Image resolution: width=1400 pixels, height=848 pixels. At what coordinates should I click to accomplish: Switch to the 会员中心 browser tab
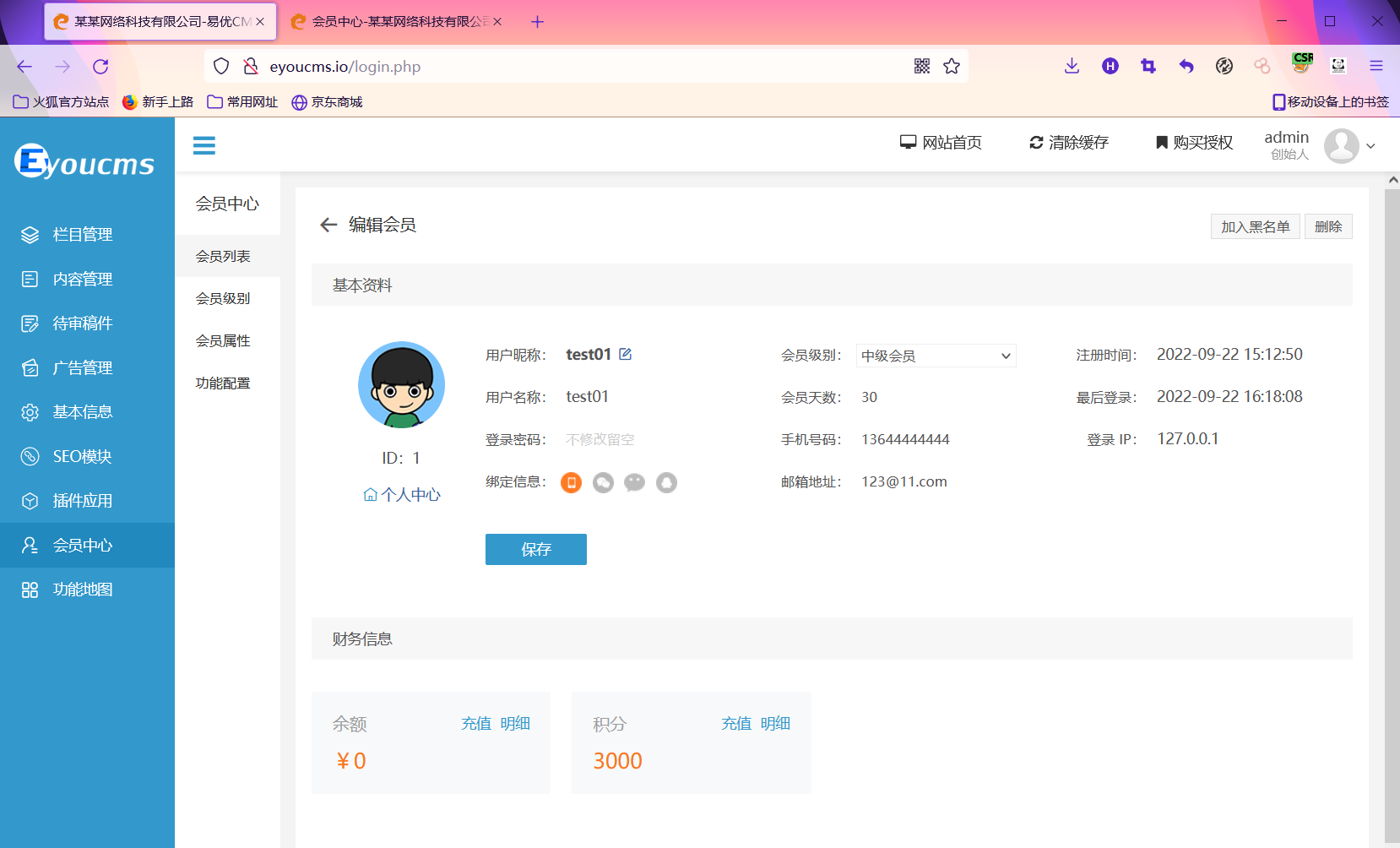(397, 22)
